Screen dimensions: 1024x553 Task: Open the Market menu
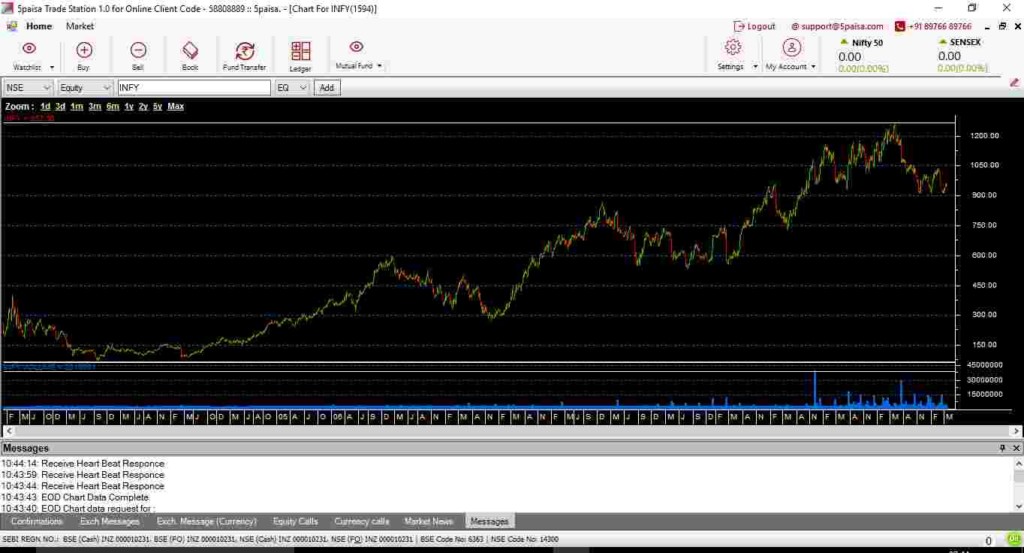[x=80, y=26]
